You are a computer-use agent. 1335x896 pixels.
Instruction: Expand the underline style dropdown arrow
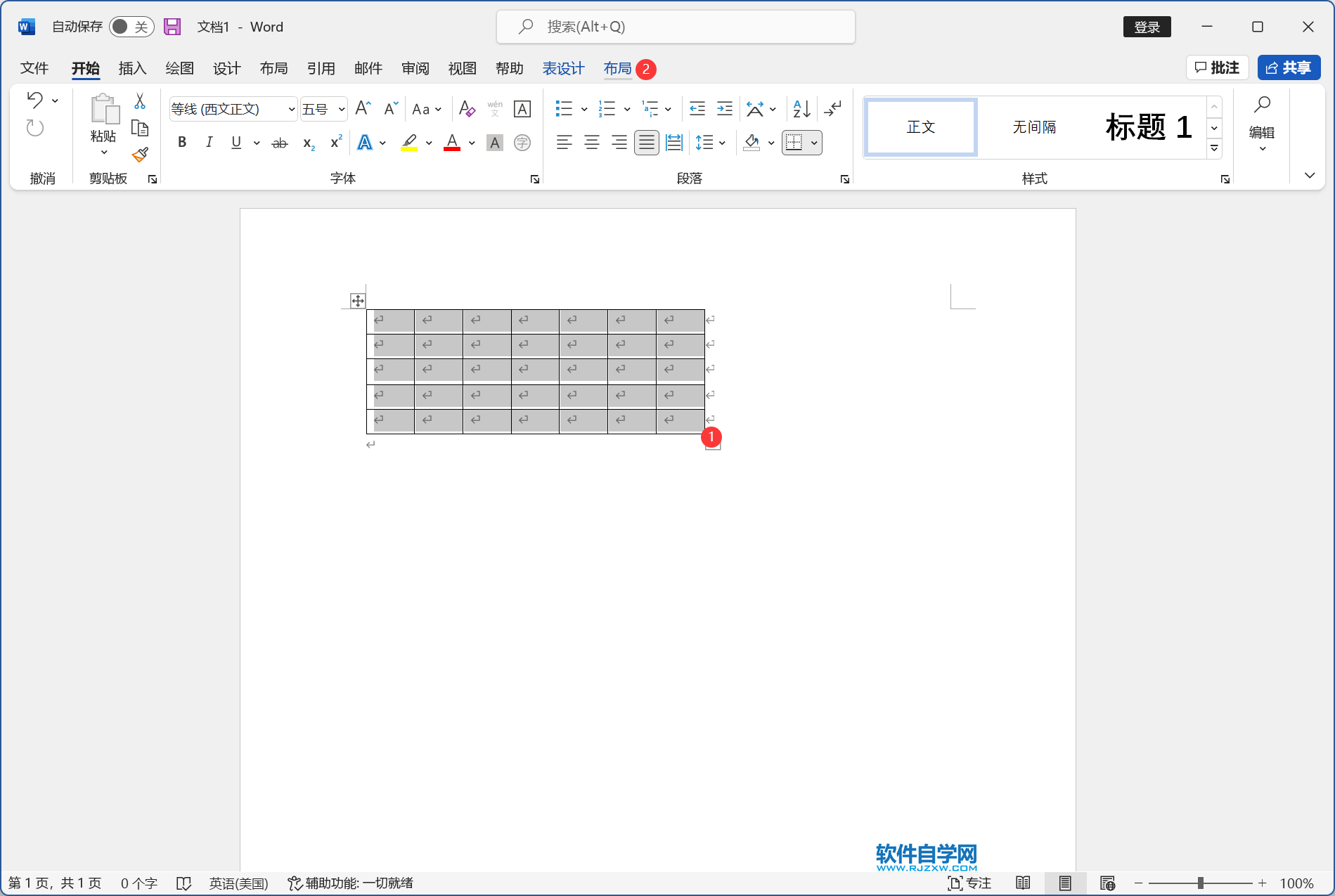click(256, 143)
